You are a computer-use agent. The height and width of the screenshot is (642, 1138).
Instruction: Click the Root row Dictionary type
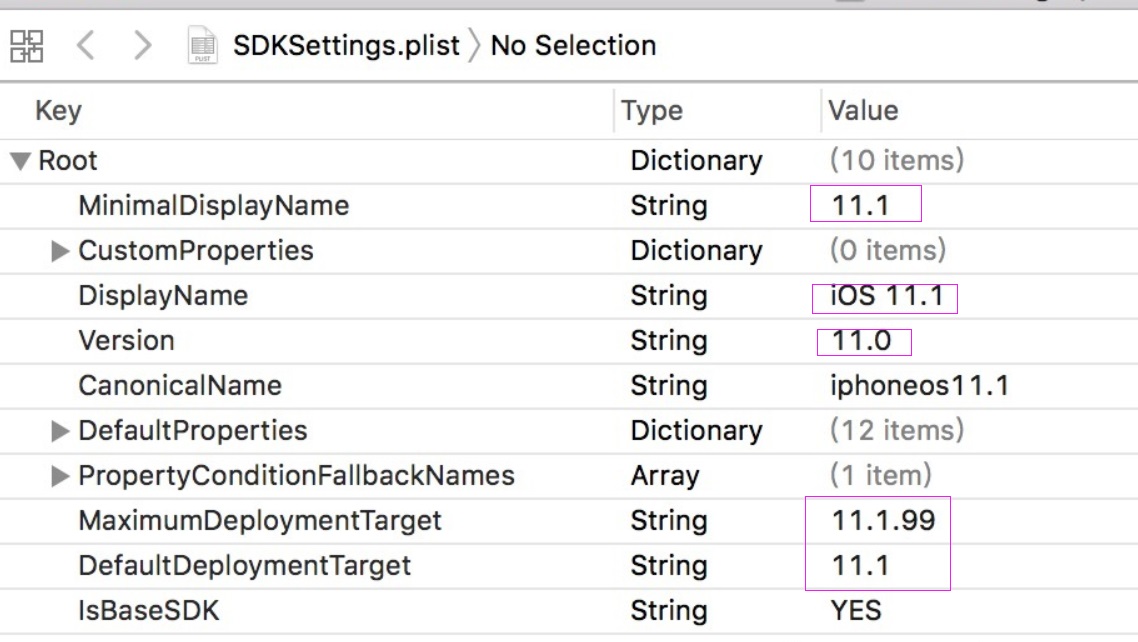coord(697,161)
